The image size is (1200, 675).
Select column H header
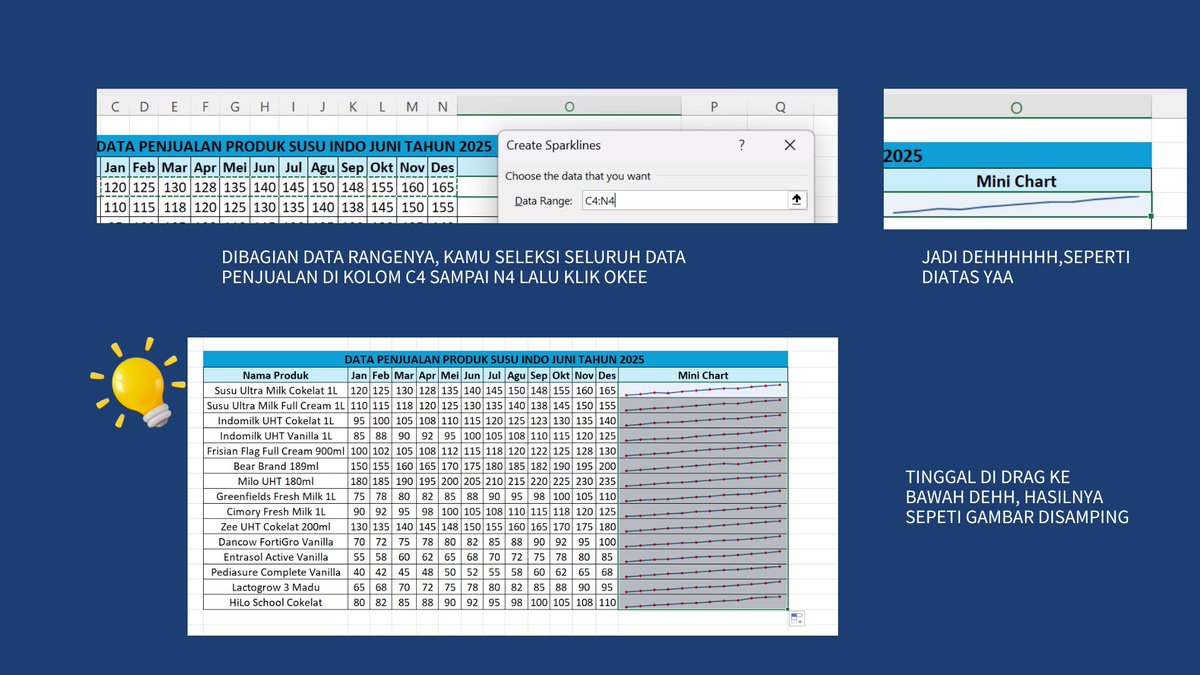[264, 107]
